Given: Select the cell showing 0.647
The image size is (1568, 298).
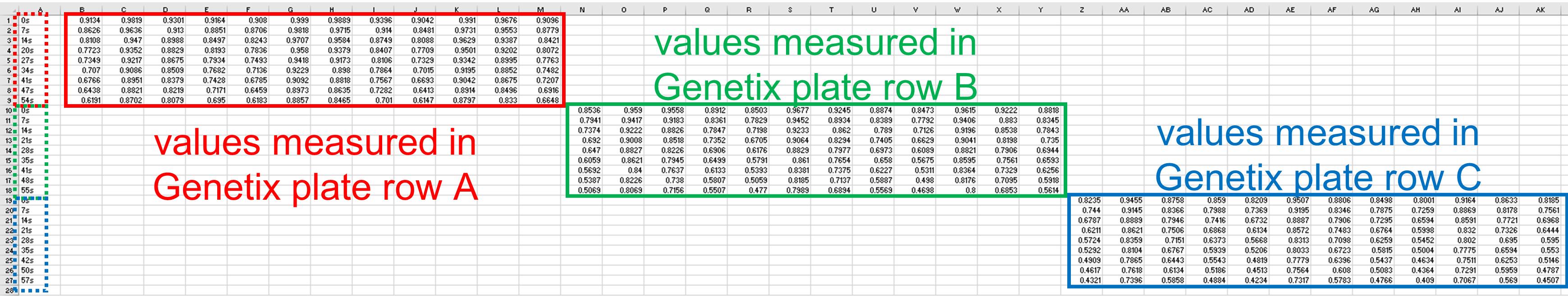Looking at the screenshot, I should 581,150.
